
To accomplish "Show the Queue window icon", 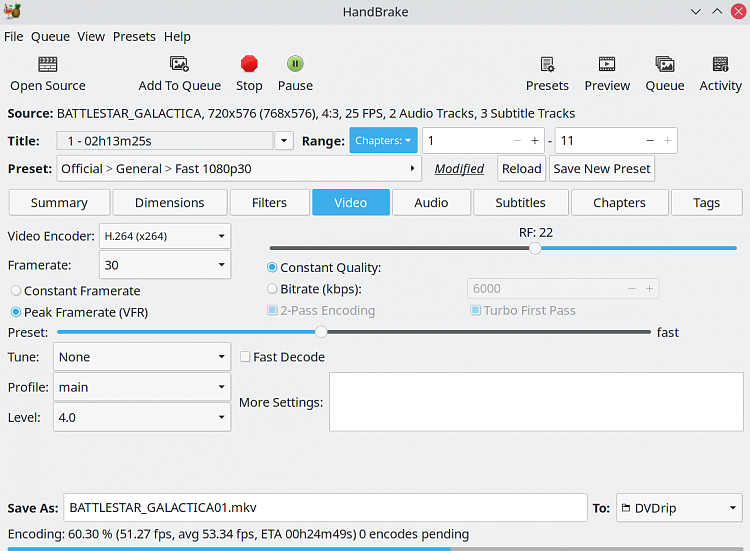I will pyautogui.click(x=665, y=64).
